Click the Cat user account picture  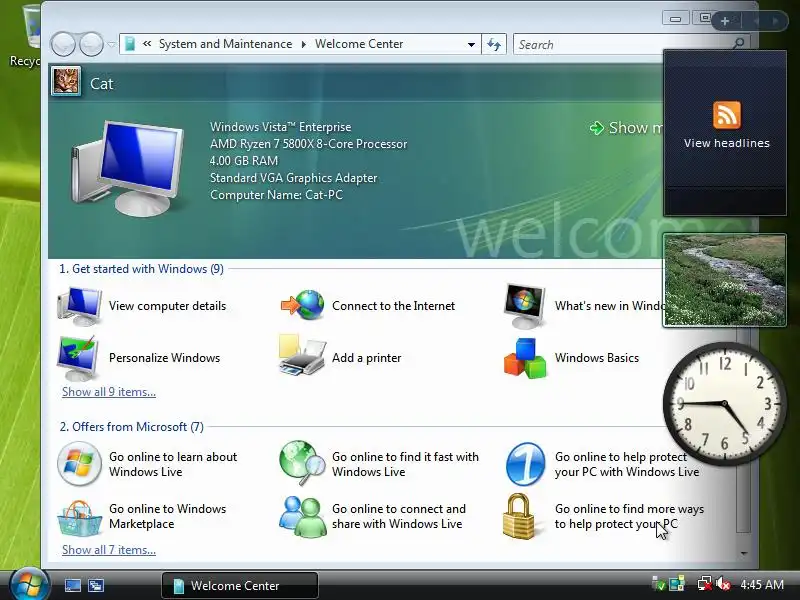66,82
